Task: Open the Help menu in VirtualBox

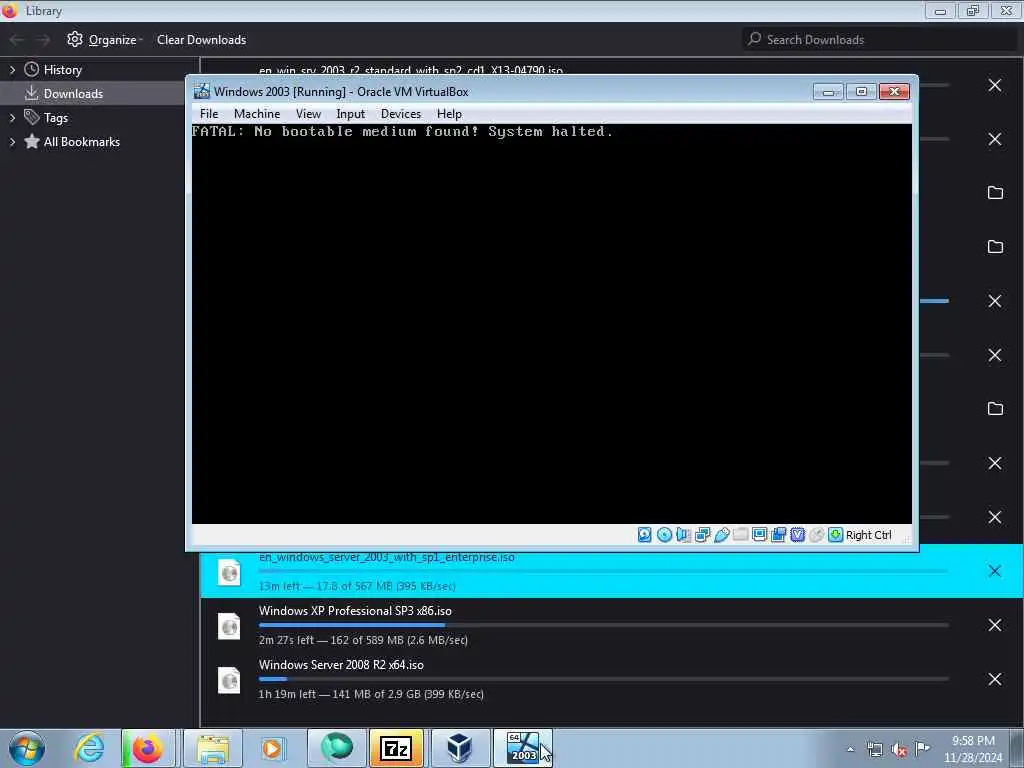Action: 449,114
